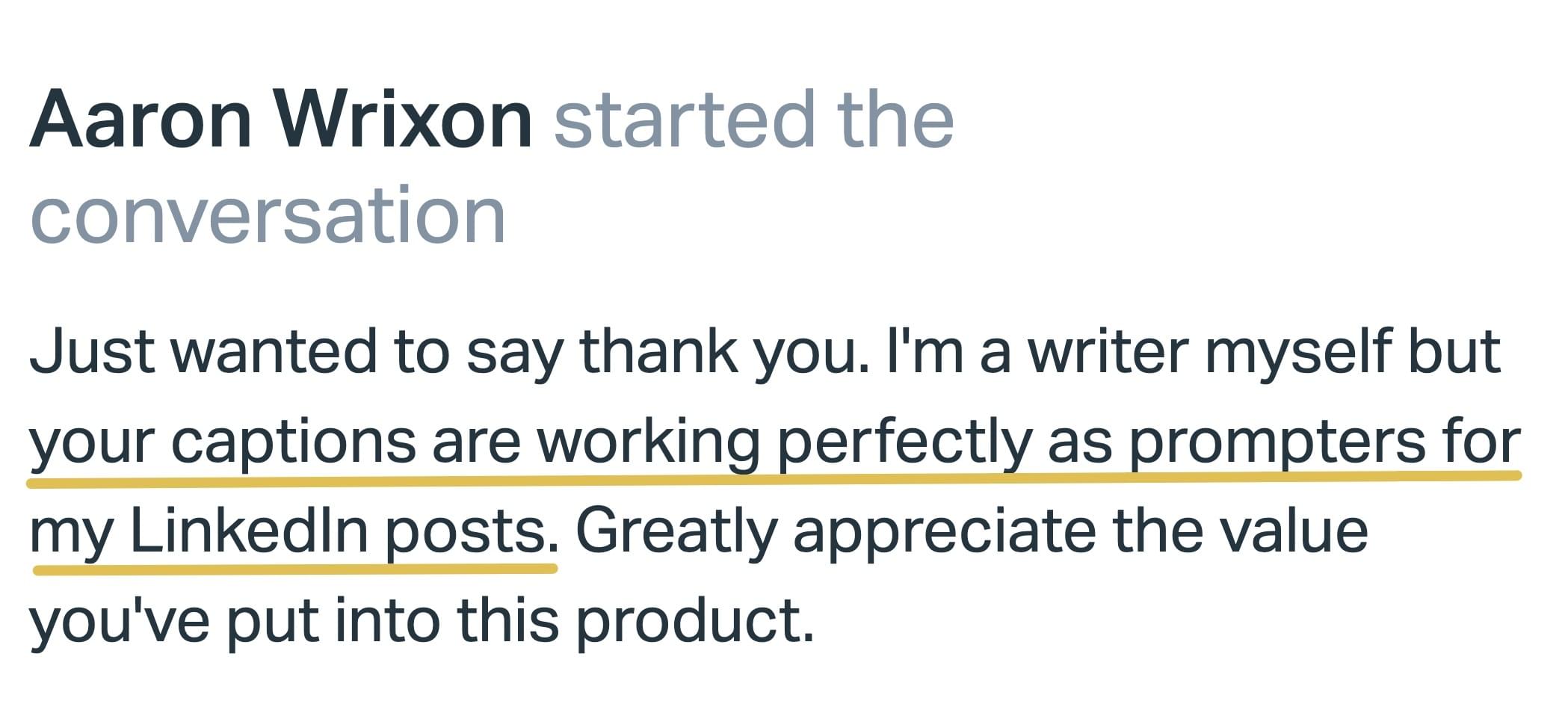1568x704 pixels.
Task: Click the underlined word "posts."
Action: [471, 532]
